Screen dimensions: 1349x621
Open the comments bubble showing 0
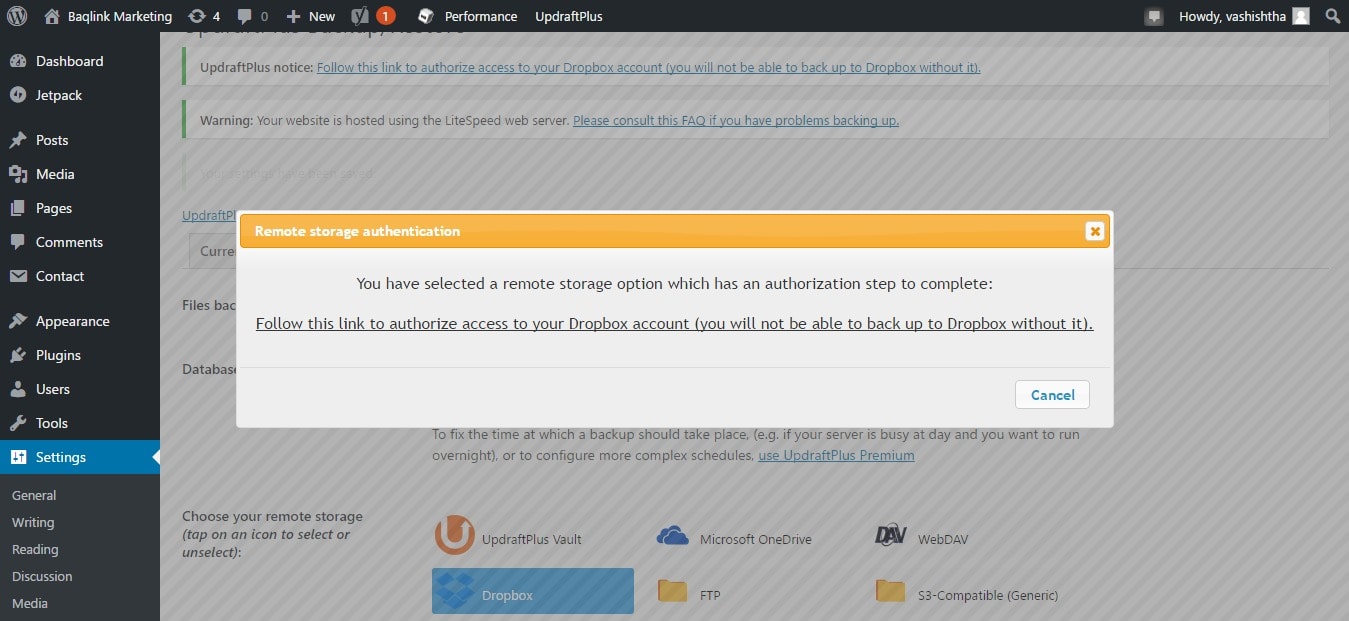pyautogui.click(x=252, y=16)
